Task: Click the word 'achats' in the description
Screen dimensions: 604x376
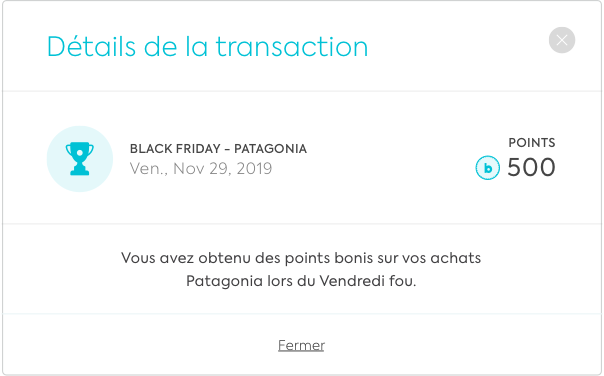Action: click(456, 258)
